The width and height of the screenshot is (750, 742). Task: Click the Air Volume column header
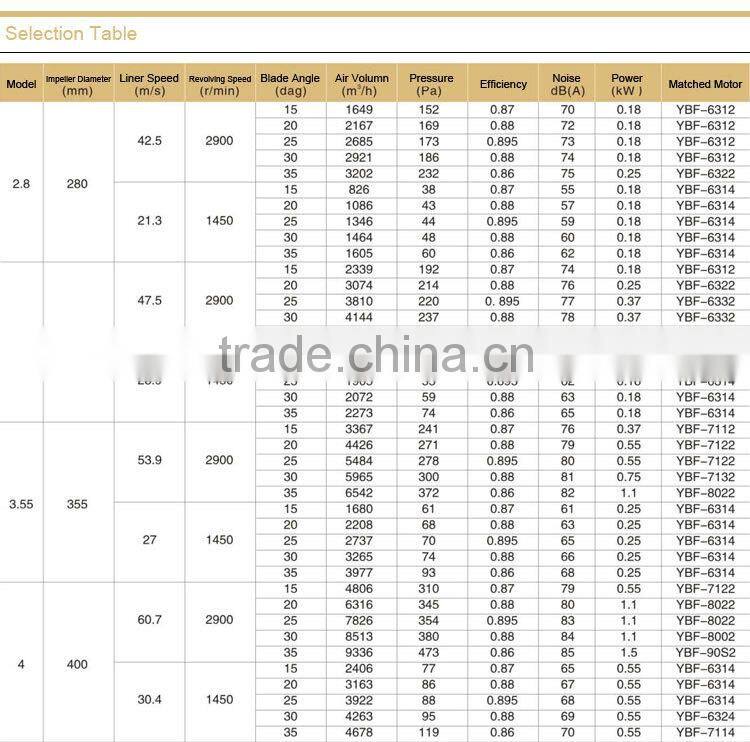362,84
